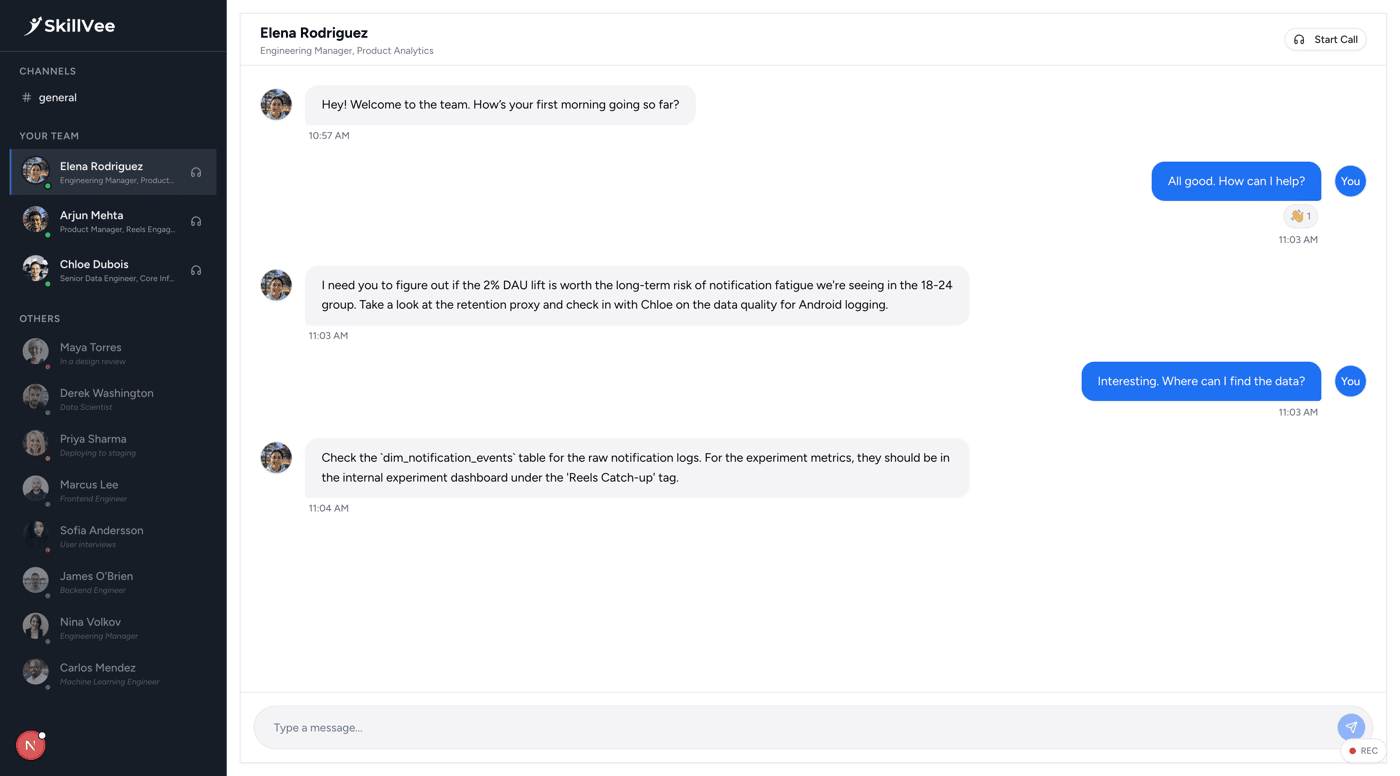Click headphone icon next to Elena Rodriguez
This screenshot has width=1400, height=776.
pos(196,172)
